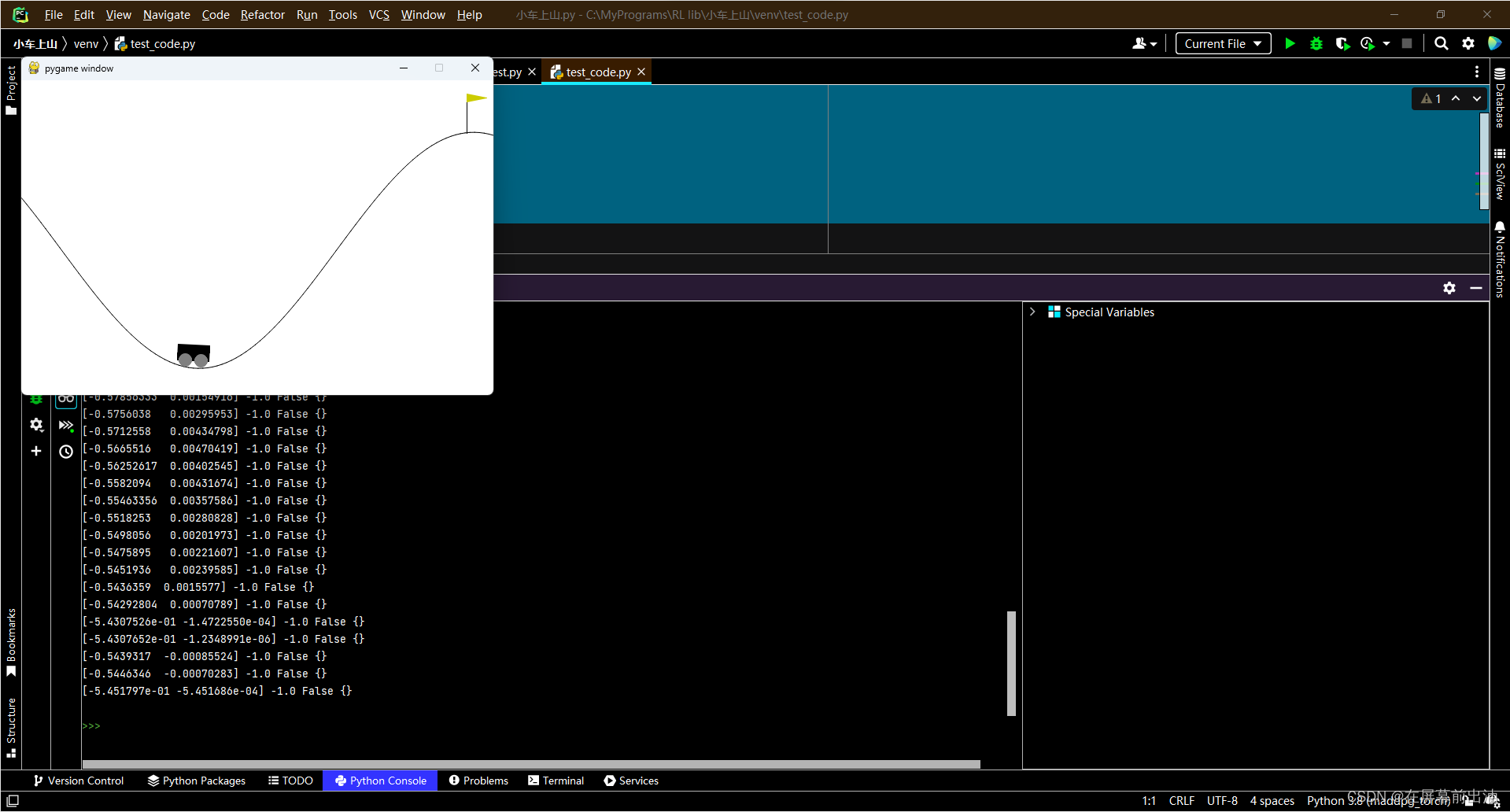Open the Window menu

click(423, 14)
